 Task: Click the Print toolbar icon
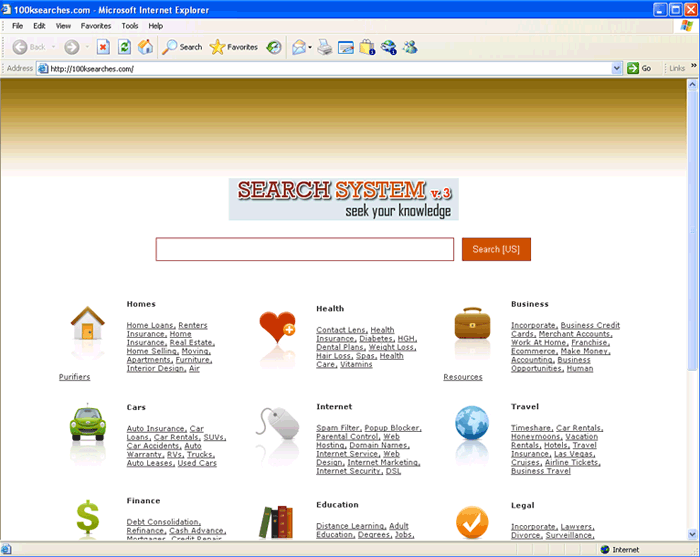(325, 47)
